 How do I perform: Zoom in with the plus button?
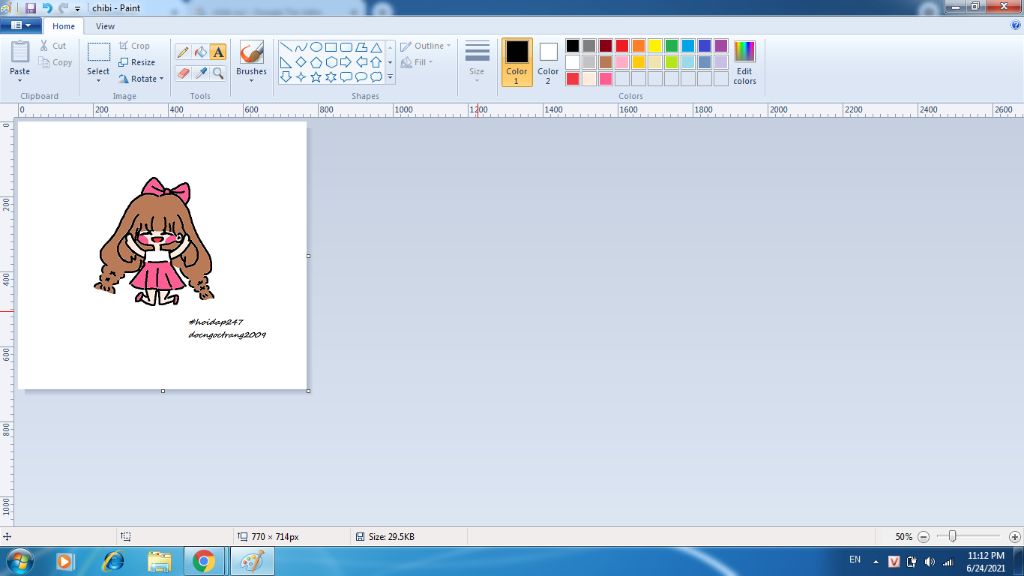tap(1014, 537)
